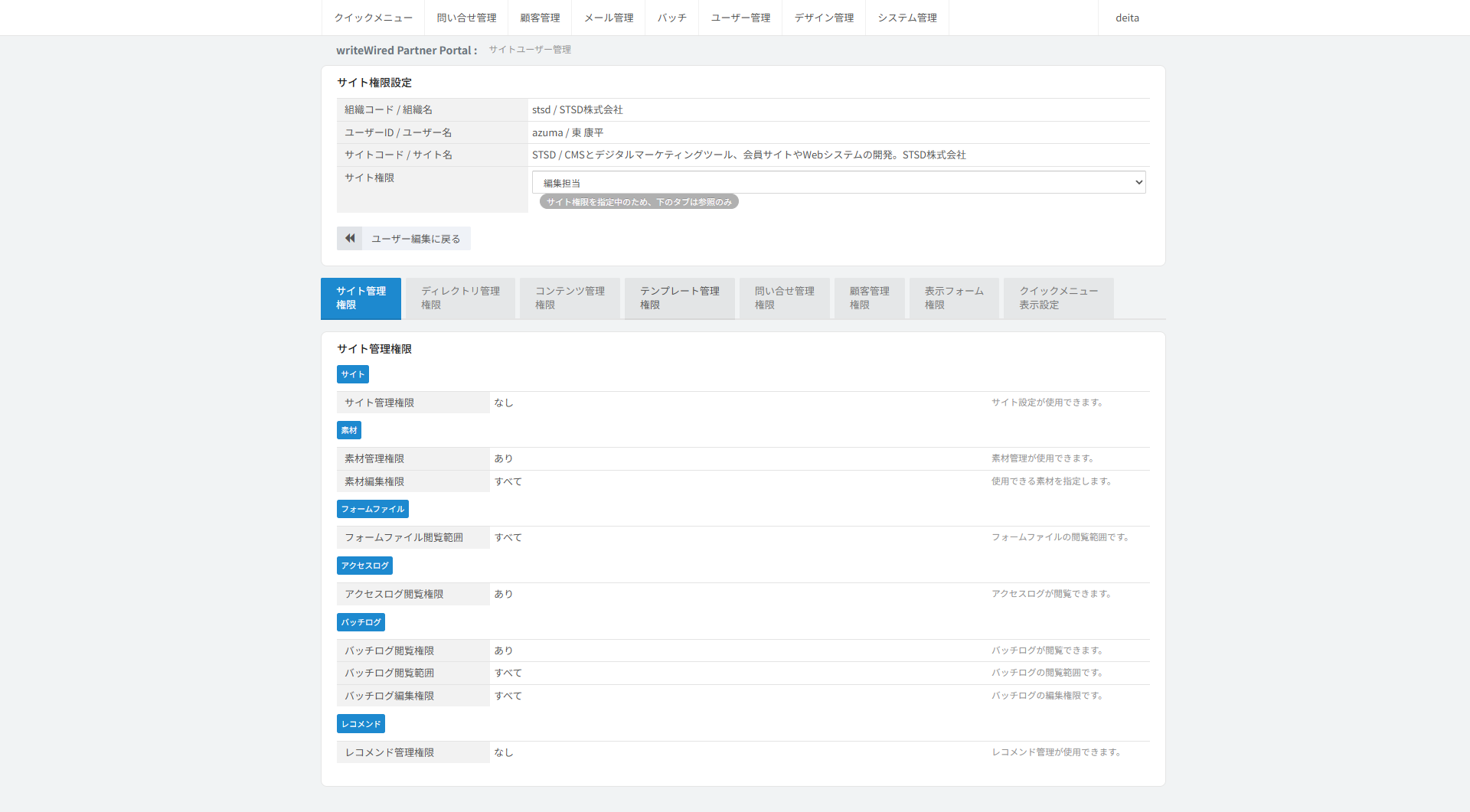Open the クイックメニュー top menu
The width and height of the screenshot is (1470, 812).
tap(374, 18)
